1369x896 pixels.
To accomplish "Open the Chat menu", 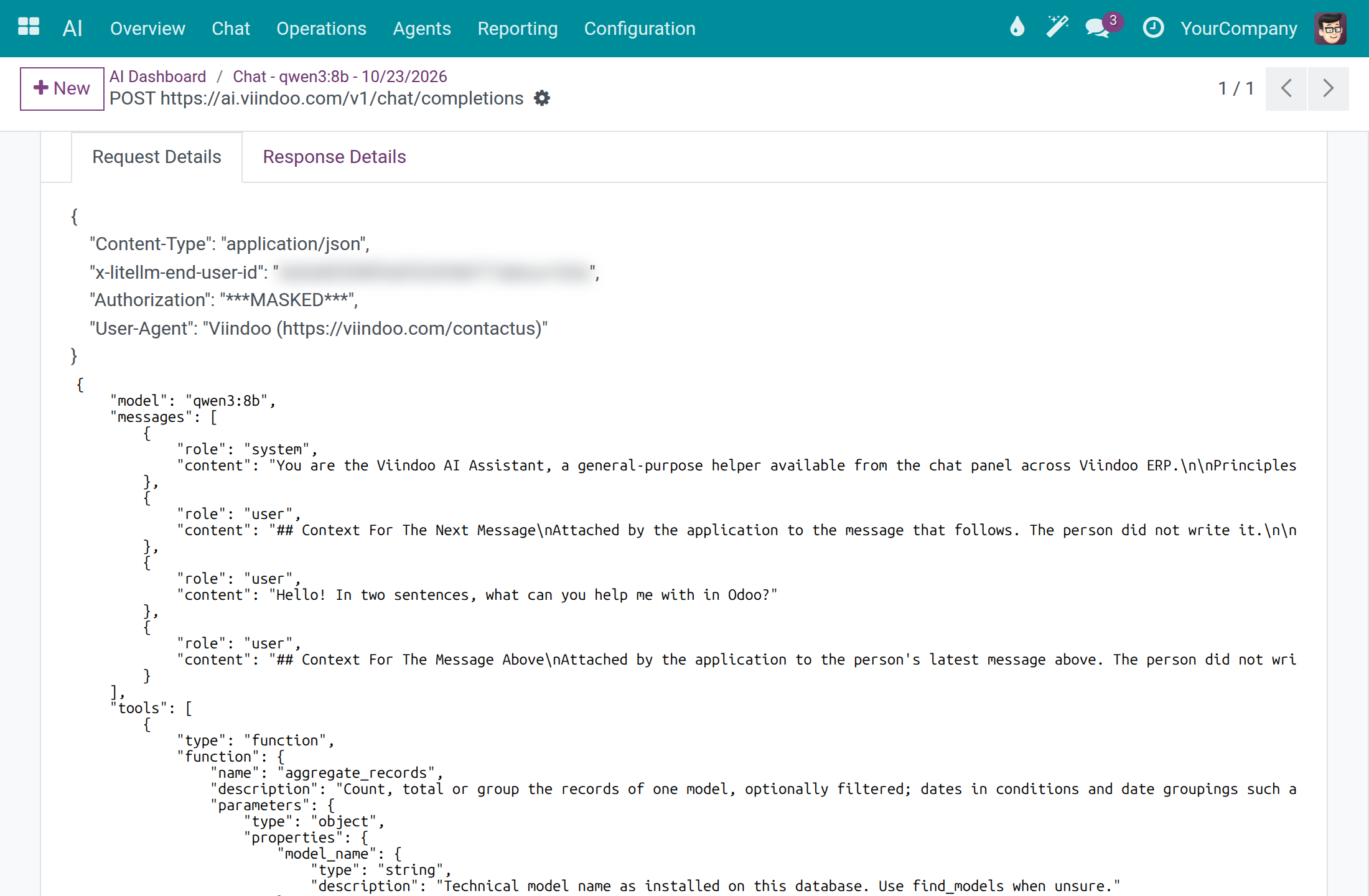I will 231,29.
